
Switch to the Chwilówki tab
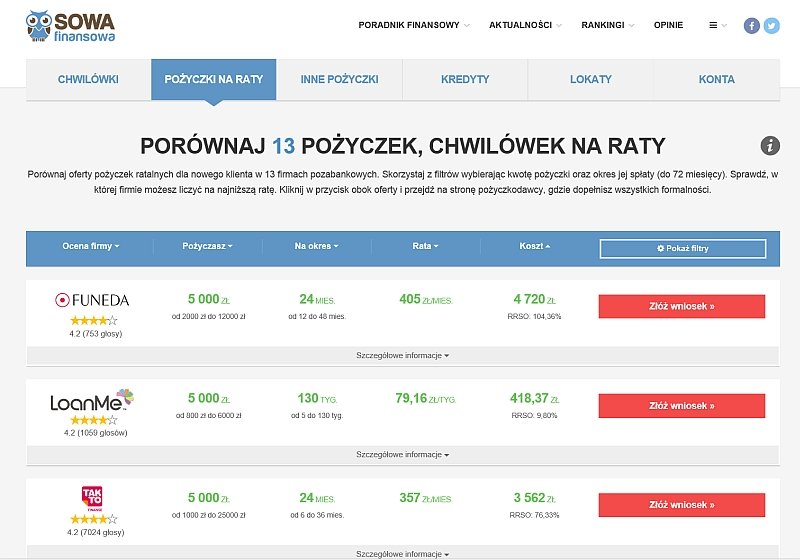[88, 80]
